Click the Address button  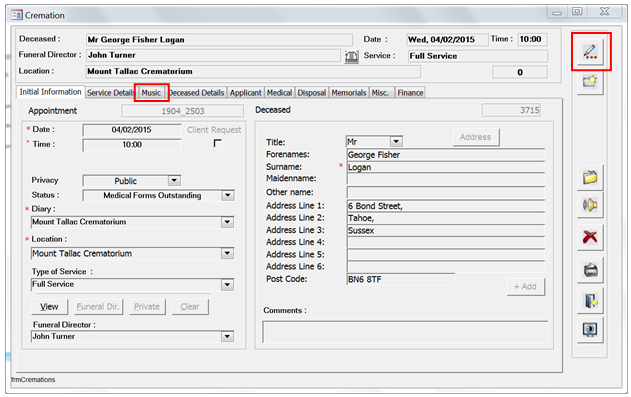point(475,137)
